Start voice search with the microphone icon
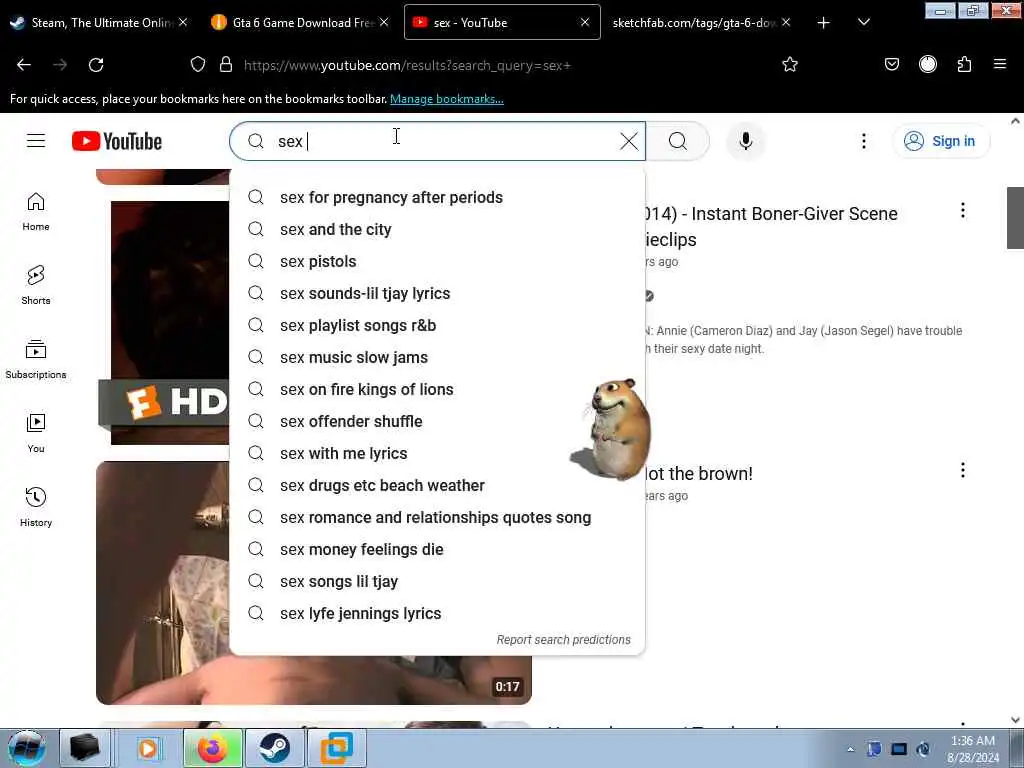1024x768 pixels. tap(746, 141)
